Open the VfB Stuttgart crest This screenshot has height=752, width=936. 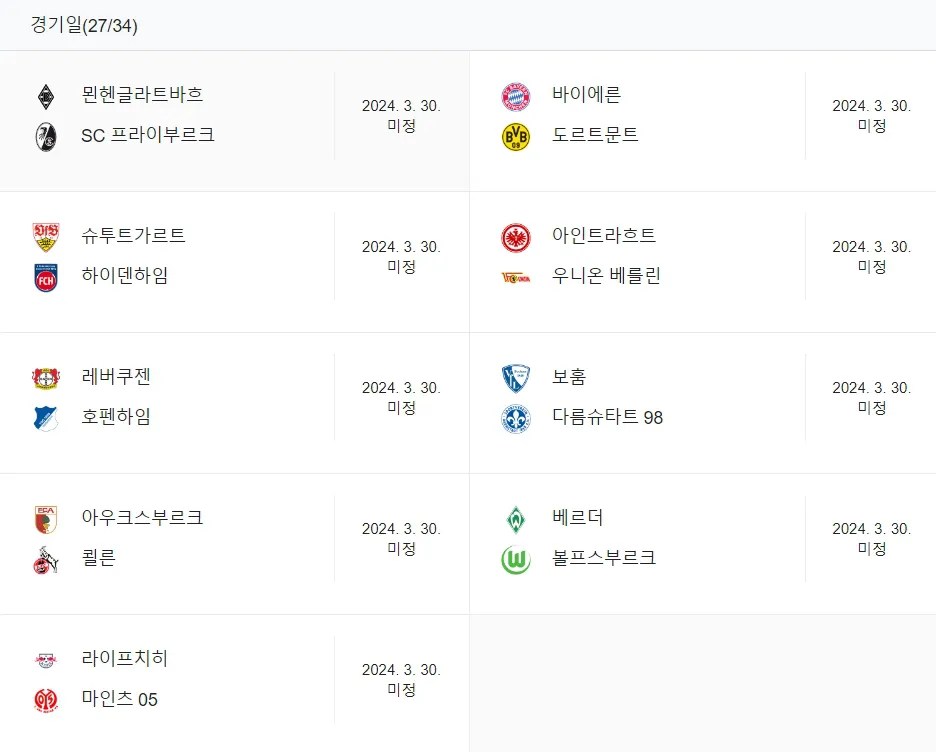pyautogui.click(x=46, y=238)
